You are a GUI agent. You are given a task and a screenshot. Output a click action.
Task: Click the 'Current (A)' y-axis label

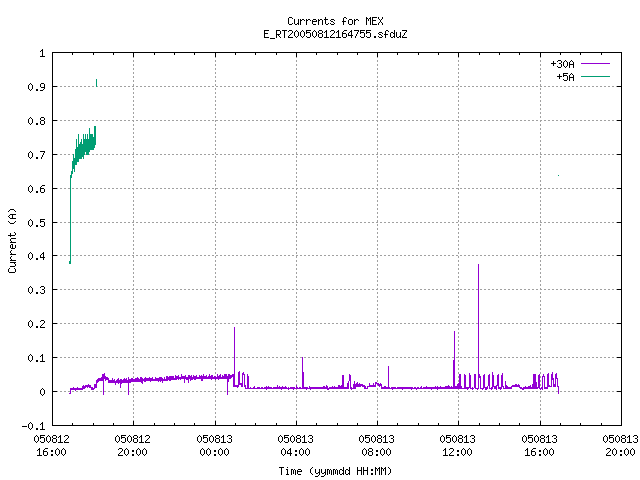point(12,240)
